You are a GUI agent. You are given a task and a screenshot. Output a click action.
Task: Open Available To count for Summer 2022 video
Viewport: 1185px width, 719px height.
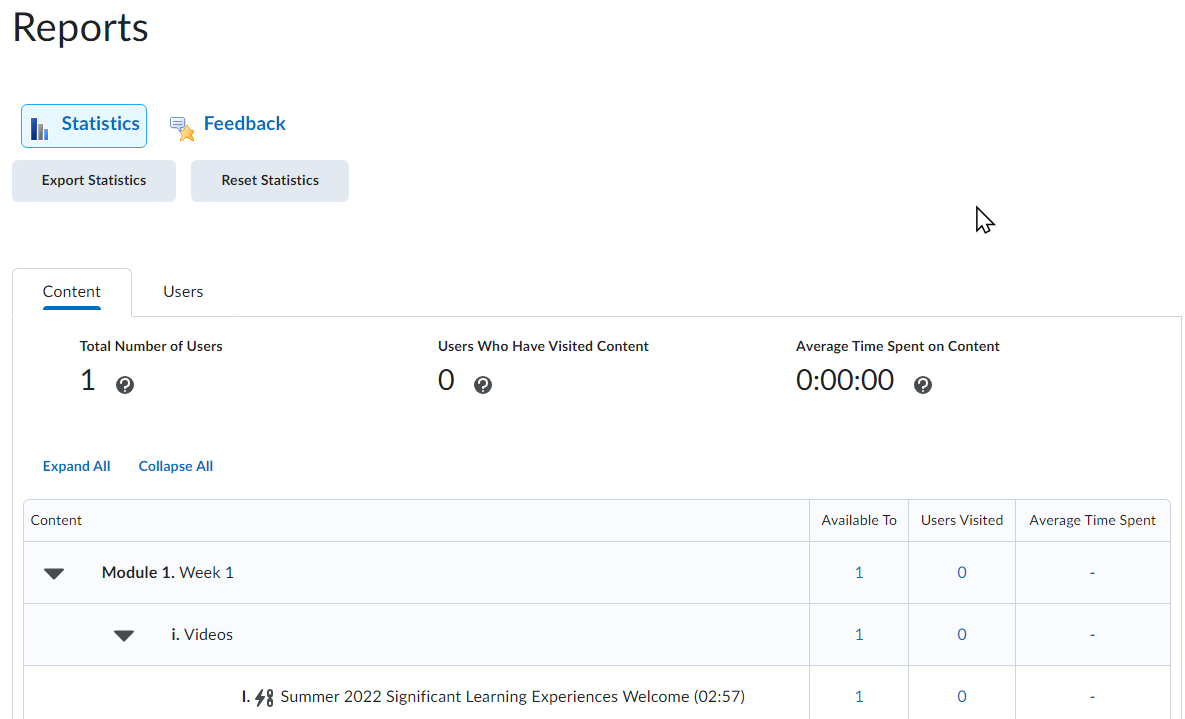click(x=859, y=697)
